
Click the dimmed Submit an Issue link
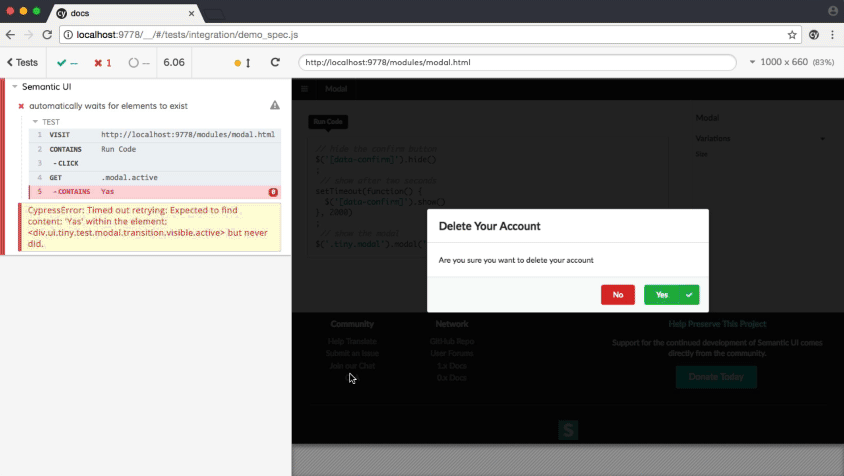[x=352, y=353]
